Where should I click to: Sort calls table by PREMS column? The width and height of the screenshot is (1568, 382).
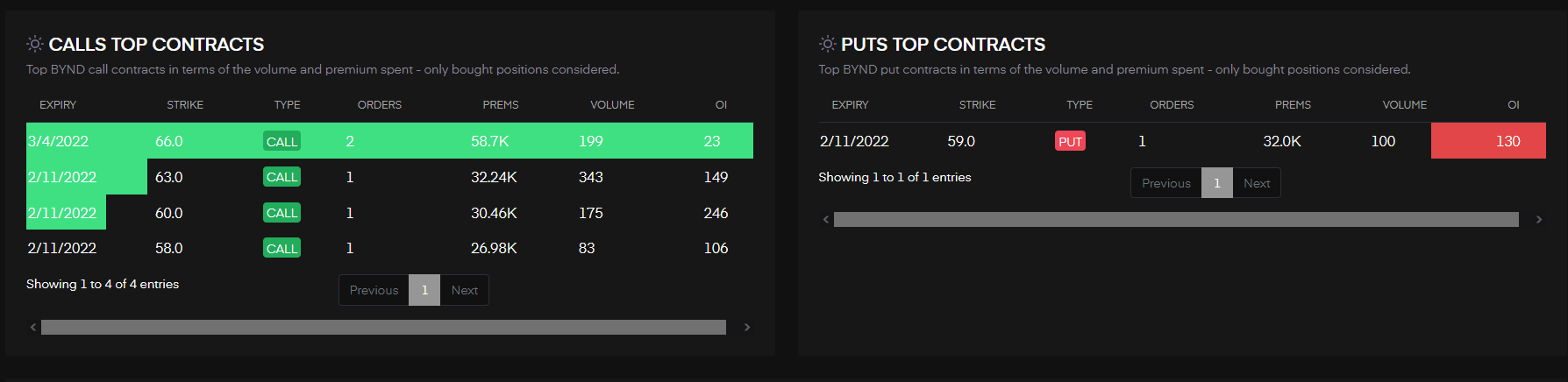[501, 104]
